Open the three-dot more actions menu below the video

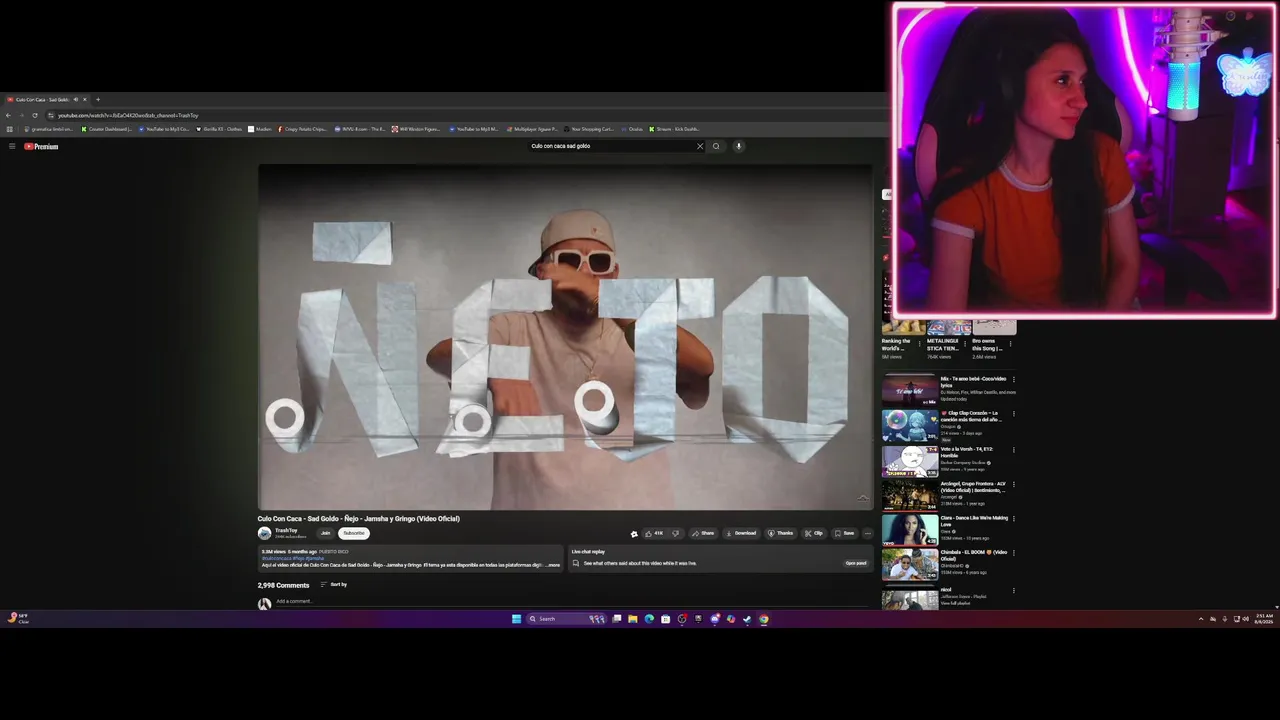tap(867, 533)
